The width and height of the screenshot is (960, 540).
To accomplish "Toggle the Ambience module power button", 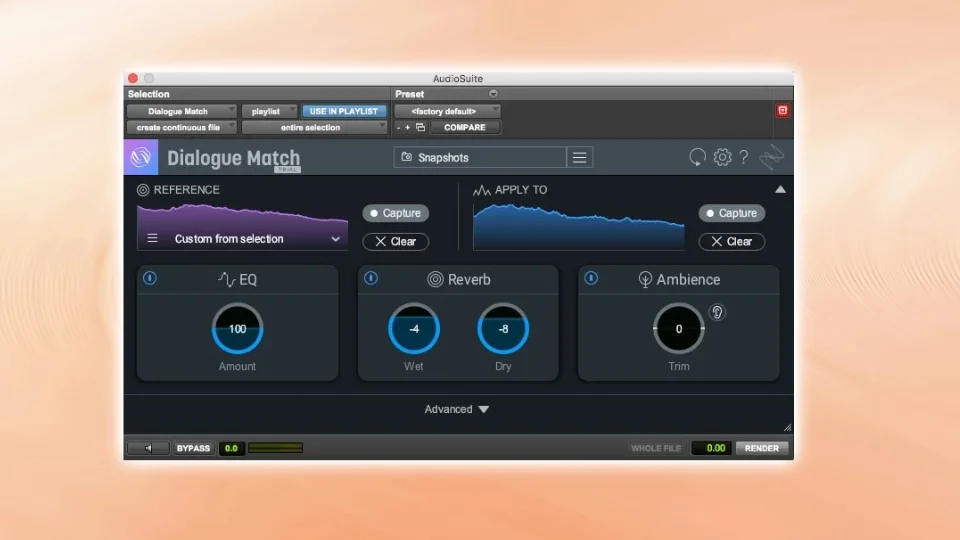I will (x=591, y=278).
